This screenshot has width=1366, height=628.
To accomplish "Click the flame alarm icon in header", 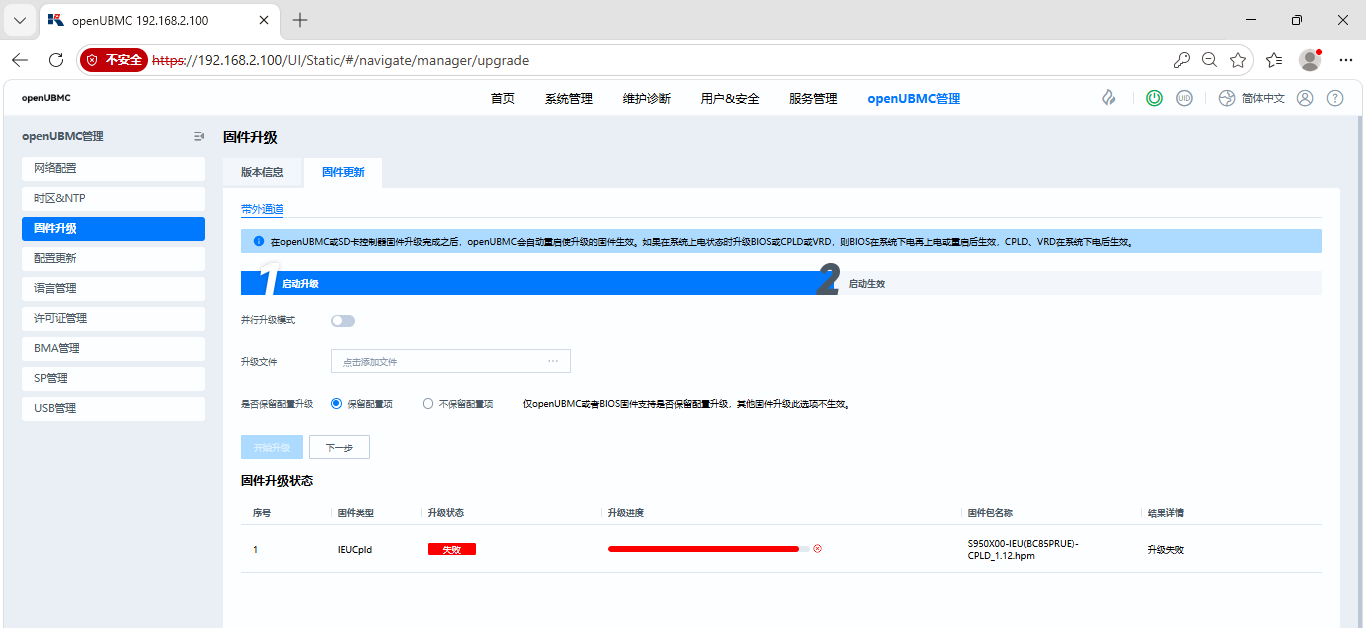I will pos(1108,98).
